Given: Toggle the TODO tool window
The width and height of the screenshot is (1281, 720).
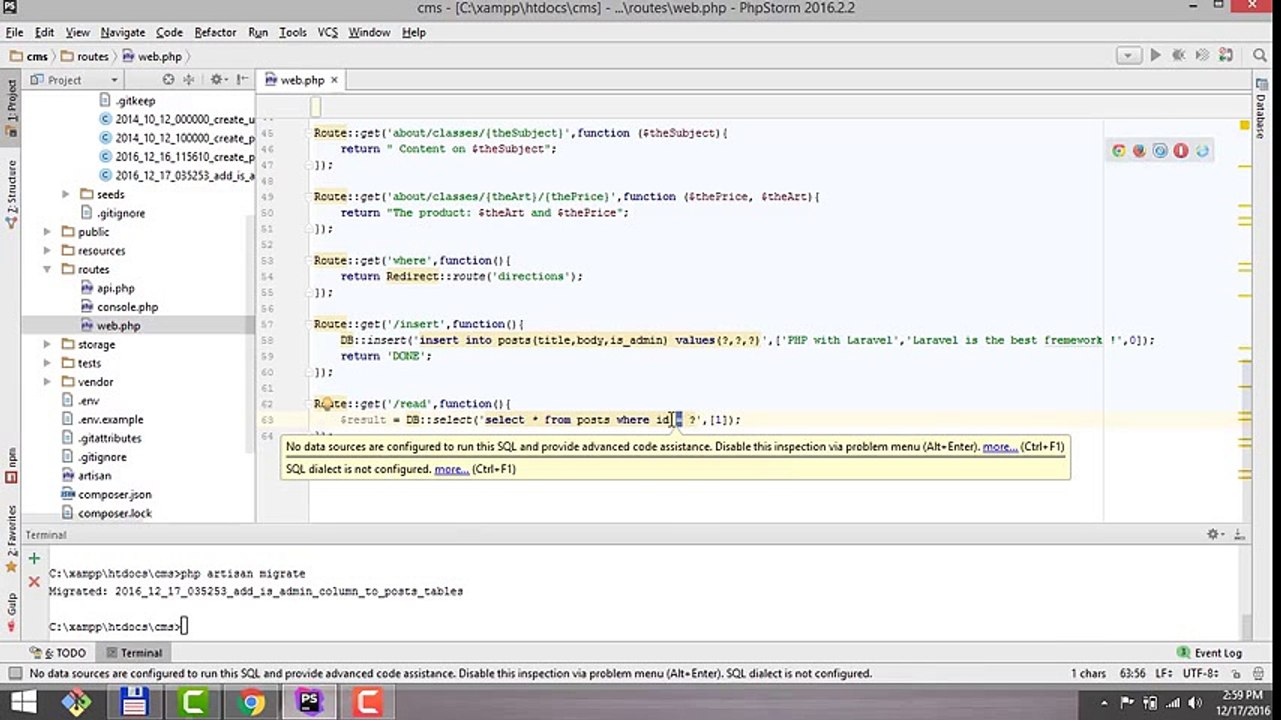Looking at the screenshot, I should (x=58, y=653).
